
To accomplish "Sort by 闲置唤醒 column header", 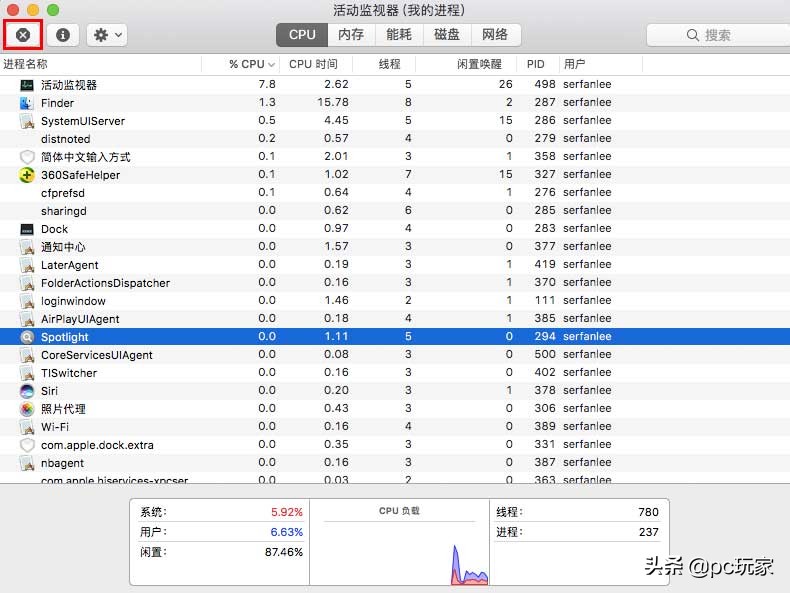I will 466,64.
